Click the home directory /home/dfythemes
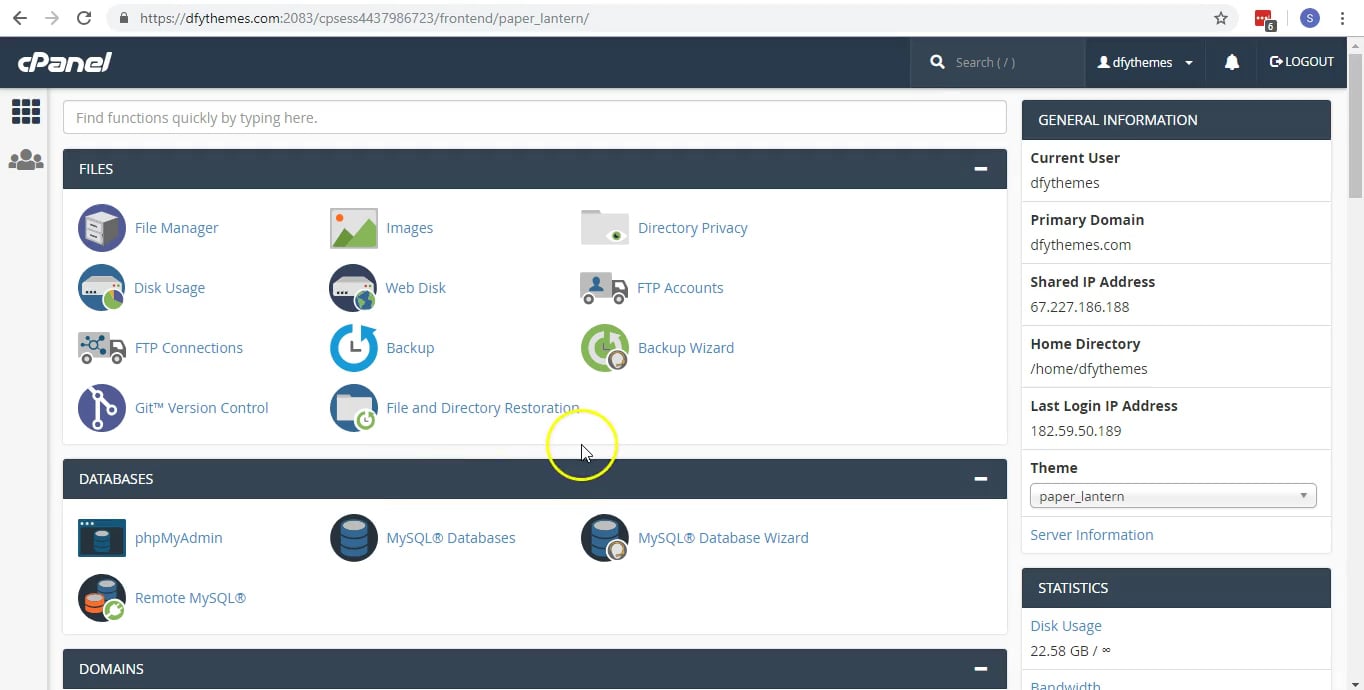Screen dimensions: 1364x690 pyautogui.click(x=1089, y=369)
